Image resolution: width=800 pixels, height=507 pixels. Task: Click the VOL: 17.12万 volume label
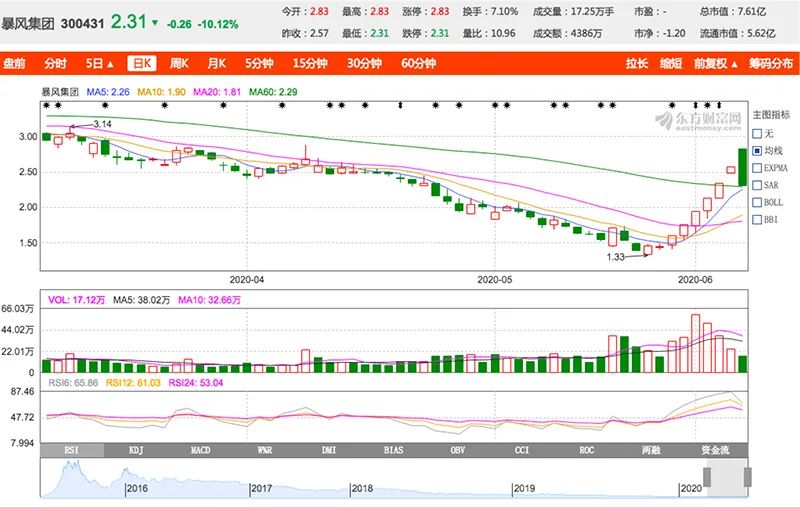coord(77,300)
